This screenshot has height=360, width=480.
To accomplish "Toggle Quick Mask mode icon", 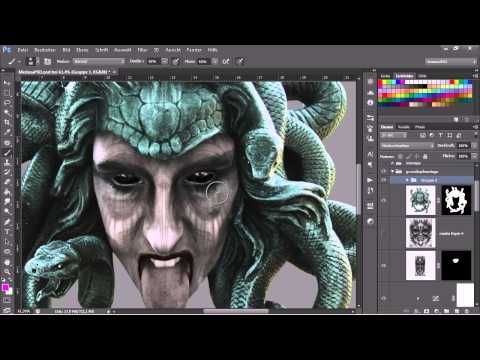I will (7, 301).
